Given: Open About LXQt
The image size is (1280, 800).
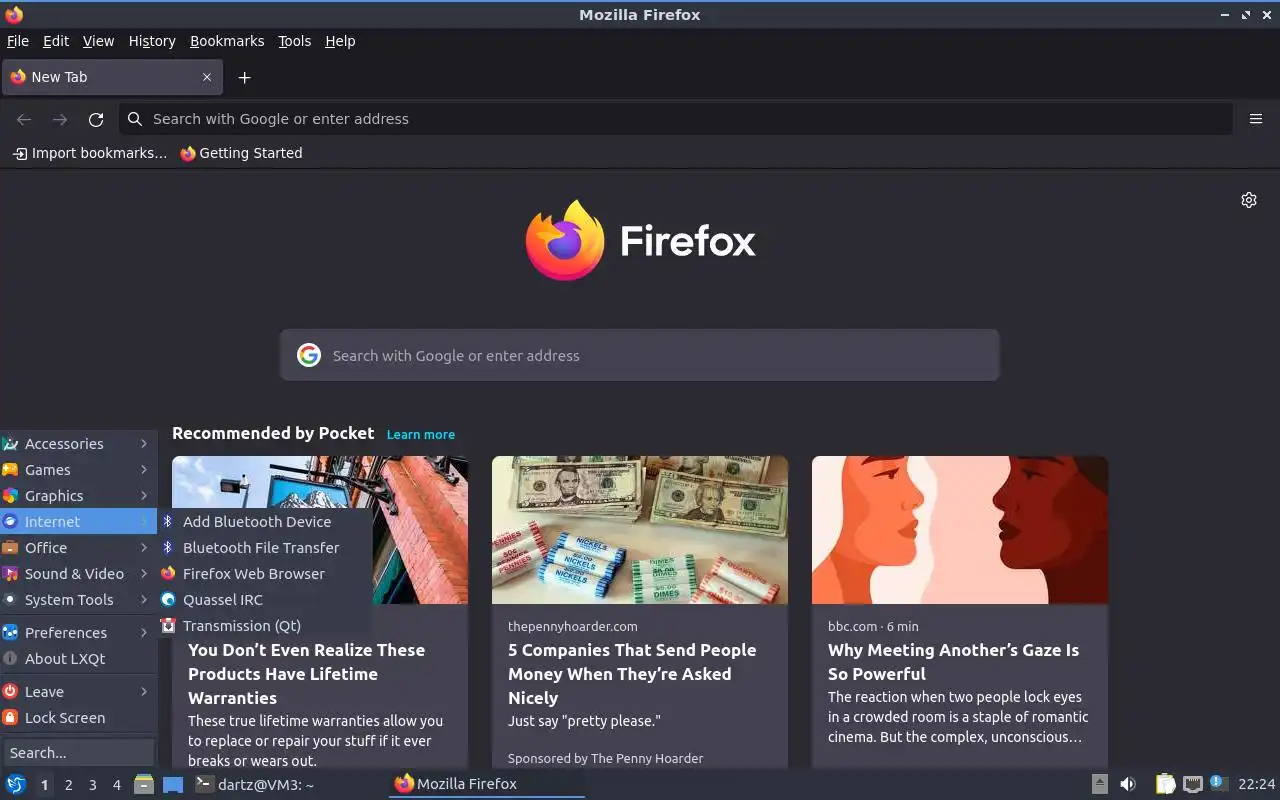Looking at the screenshot, I should (x=78, y=659).
